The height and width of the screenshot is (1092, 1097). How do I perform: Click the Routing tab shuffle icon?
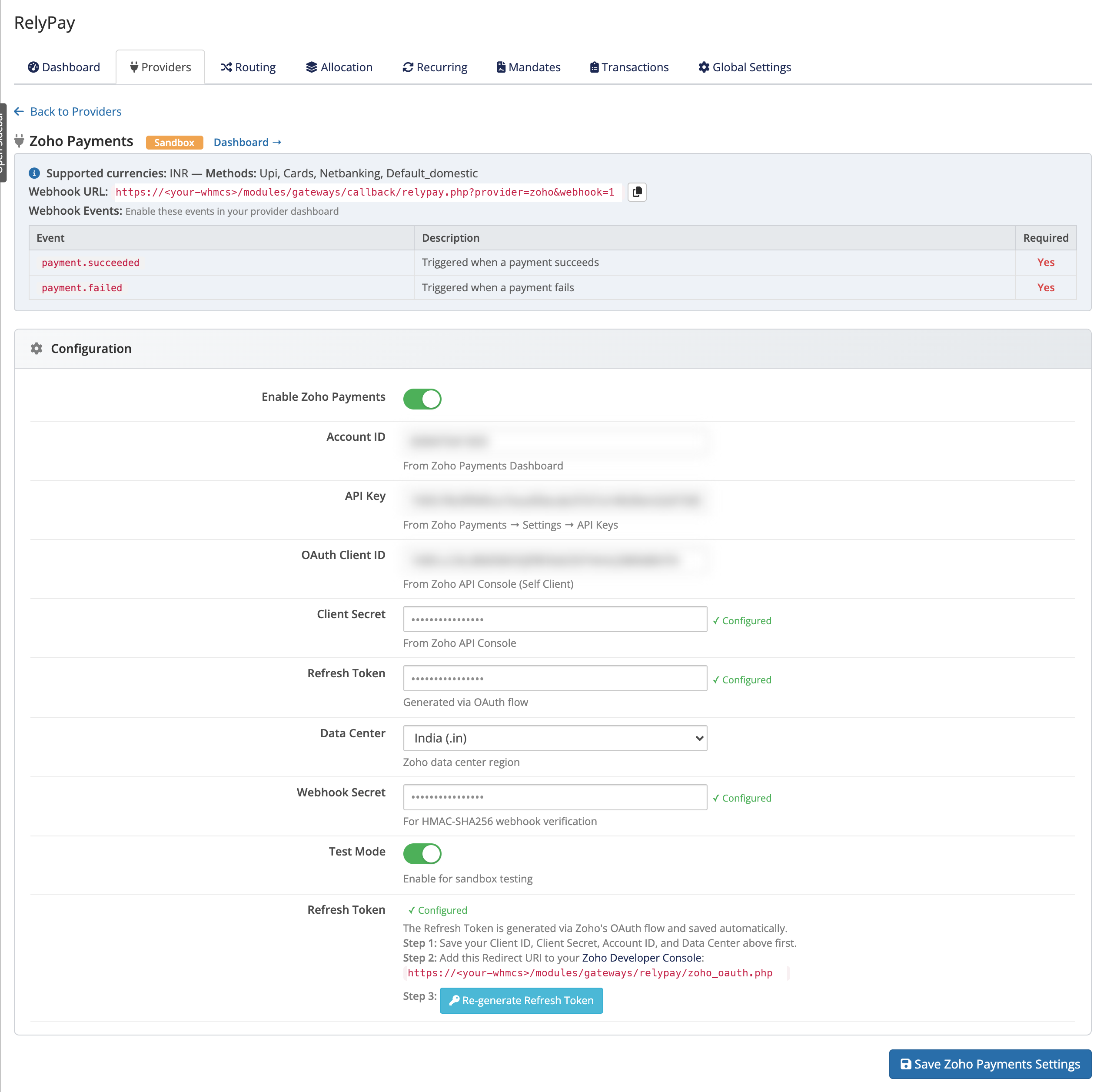(x=226, y=67)
